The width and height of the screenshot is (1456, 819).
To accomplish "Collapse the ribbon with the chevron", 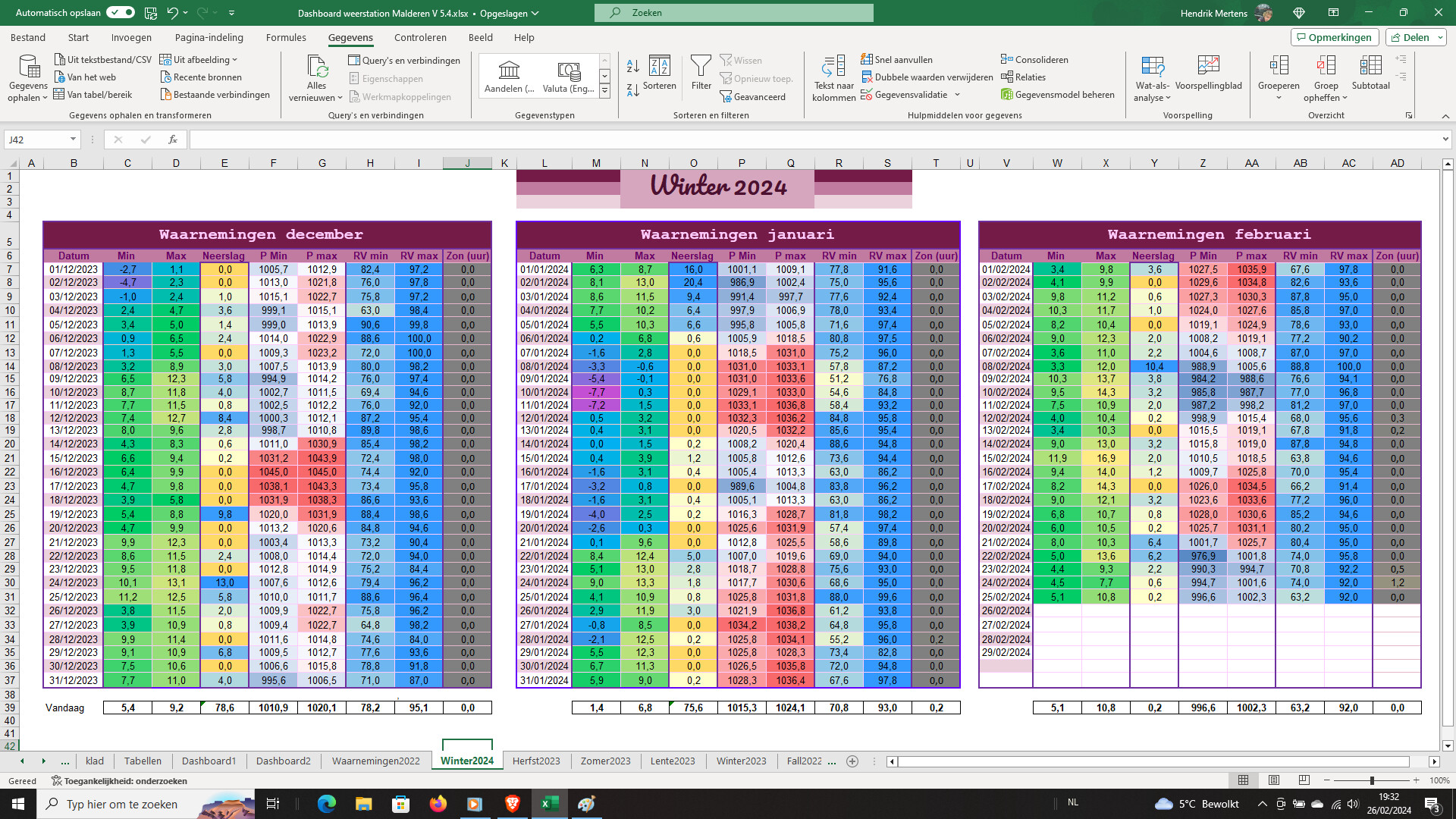I will (1445, 116).
